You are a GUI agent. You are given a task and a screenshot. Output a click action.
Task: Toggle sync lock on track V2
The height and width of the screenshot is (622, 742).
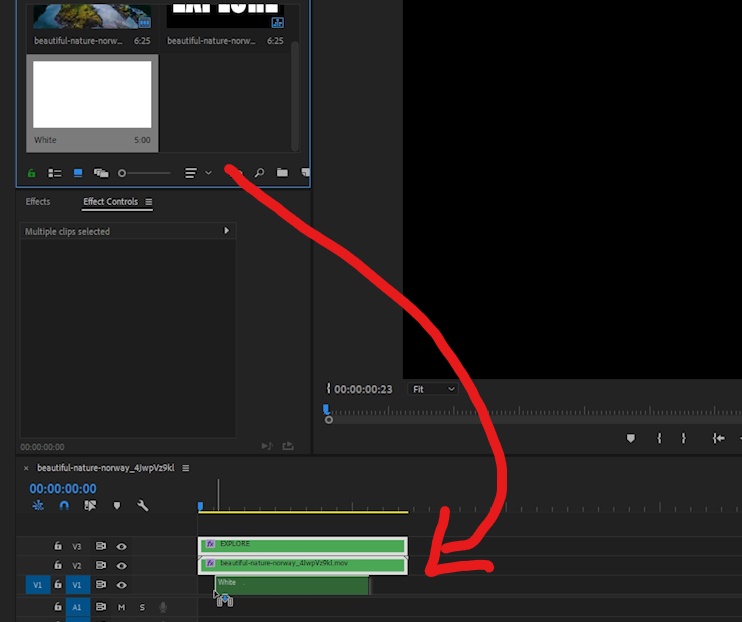[x=101, y=565]
